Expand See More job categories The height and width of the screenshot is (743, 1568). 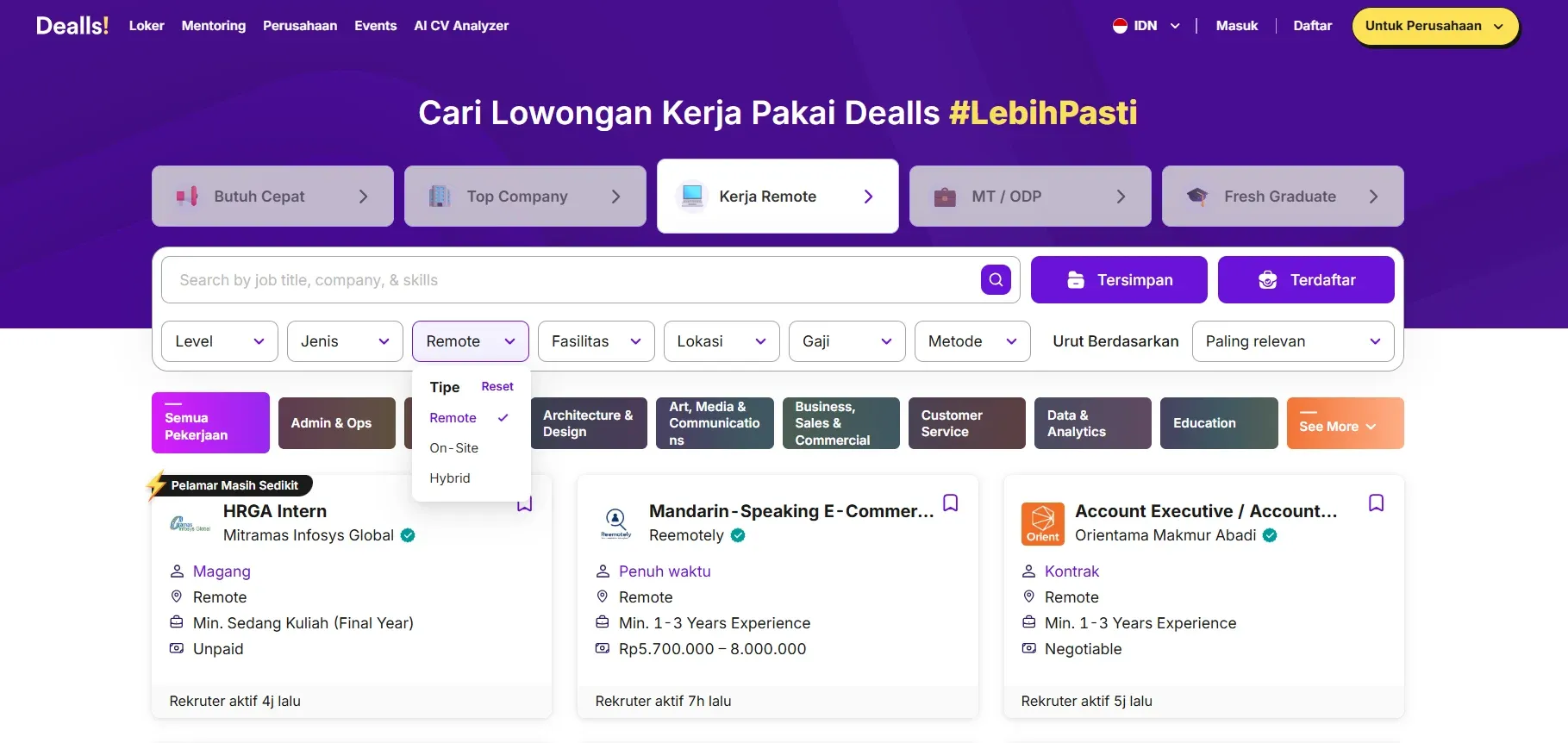[1344, 425]
